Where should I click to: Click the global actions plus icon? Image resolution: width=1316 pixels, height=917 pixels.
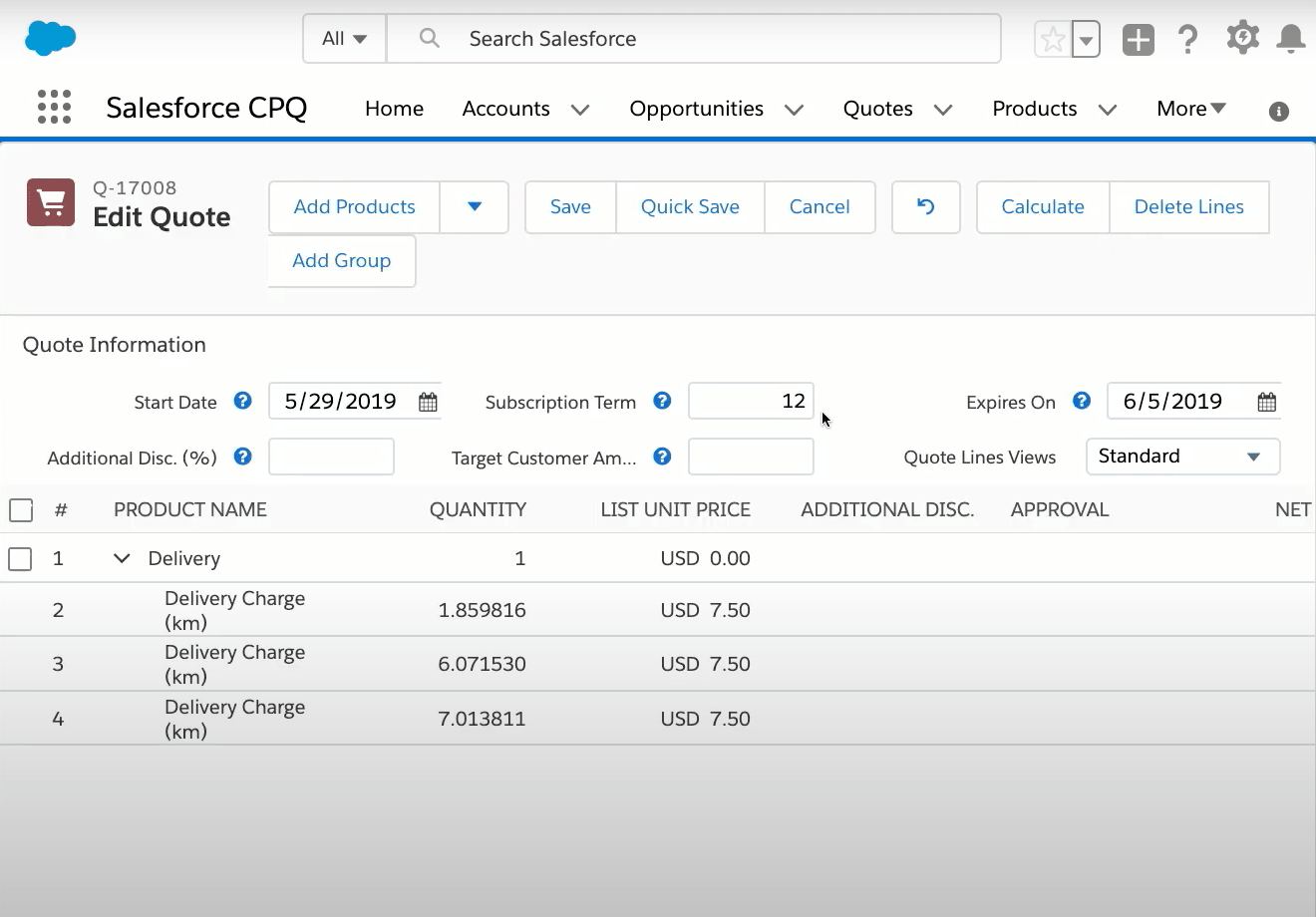click(x=1138, y=40)
